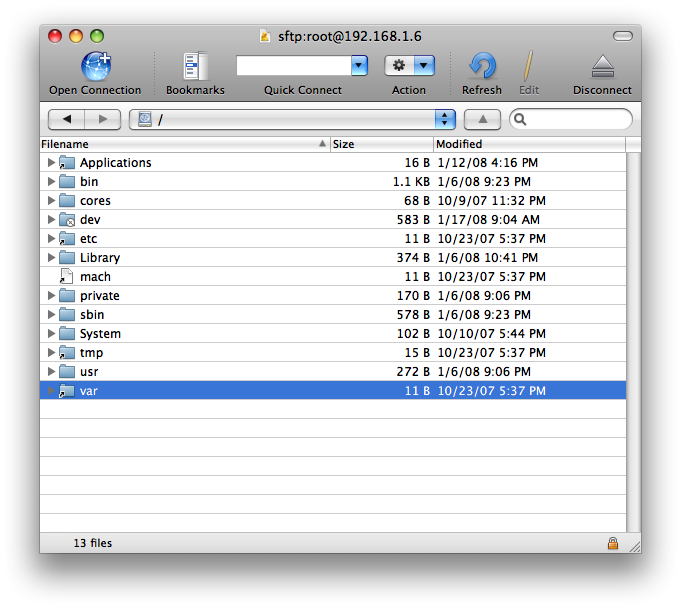The image size is (681, 608).
Task: Sort by the Filename column header
Action: point(185,144)
